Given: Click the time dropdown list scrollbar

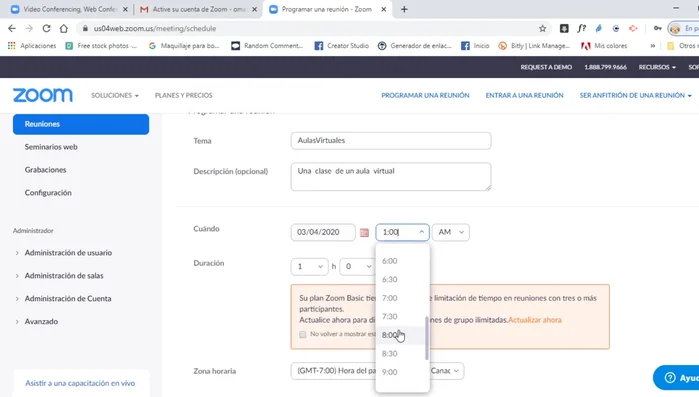Looking at the screenshot, I should click(x=427, y=338).
